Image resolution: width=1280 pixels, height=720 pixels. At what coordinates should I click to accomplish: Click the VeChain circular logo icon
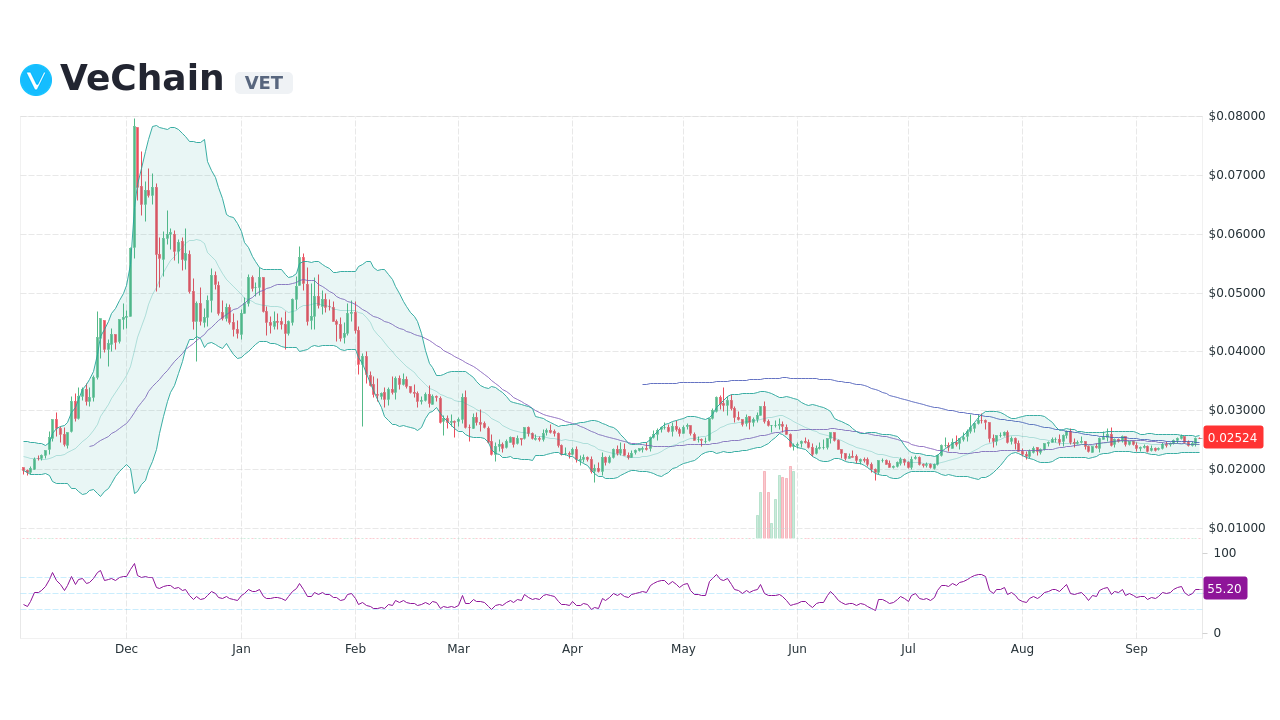pos(35,79)
